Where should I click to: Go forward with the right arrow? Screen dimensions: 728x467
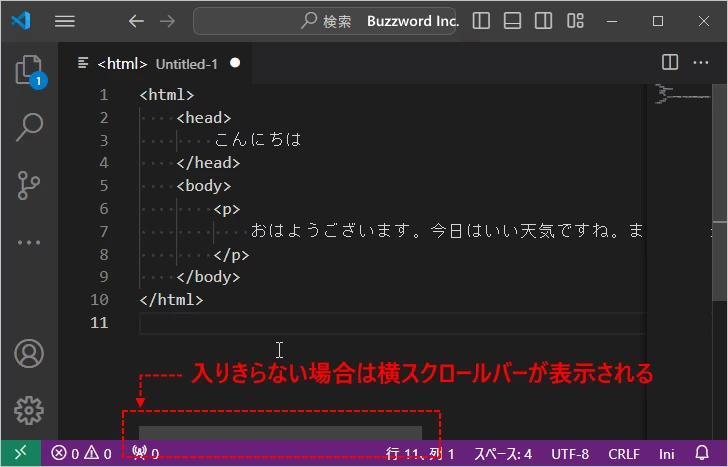[x=168, y=21]
